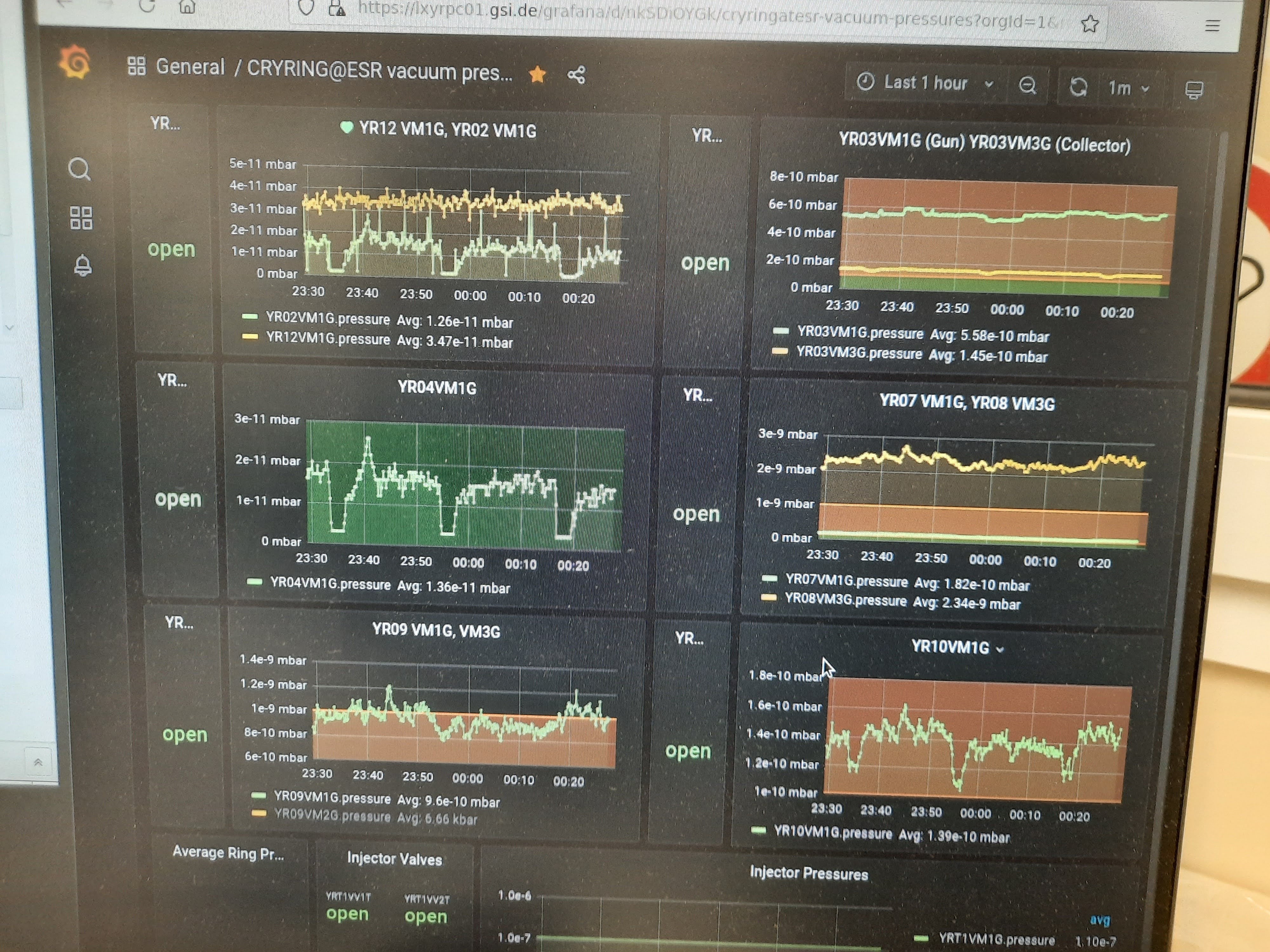Toggle YR10VM1G.pressure series in legend
The image size is (1270, 952).
coord(832,831)
